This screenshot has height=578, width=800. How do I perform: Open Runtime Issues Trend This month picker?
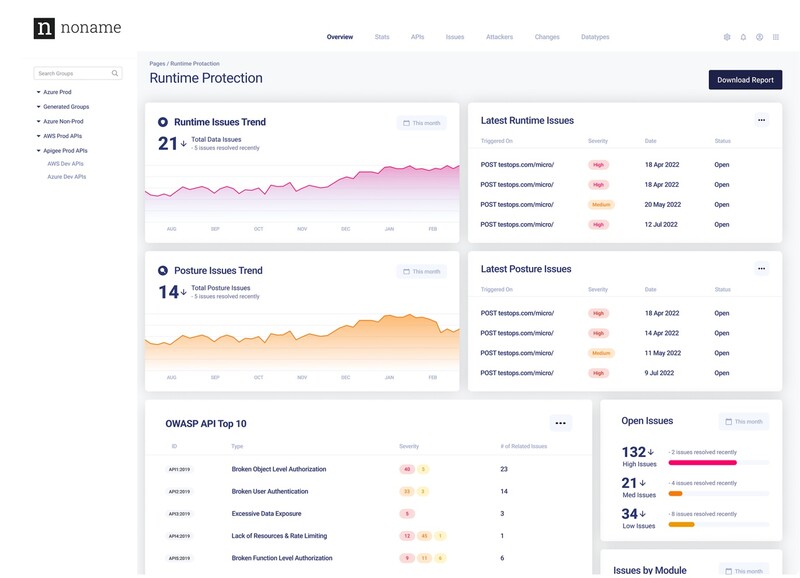pyautogui.click(x=421, y=123)
